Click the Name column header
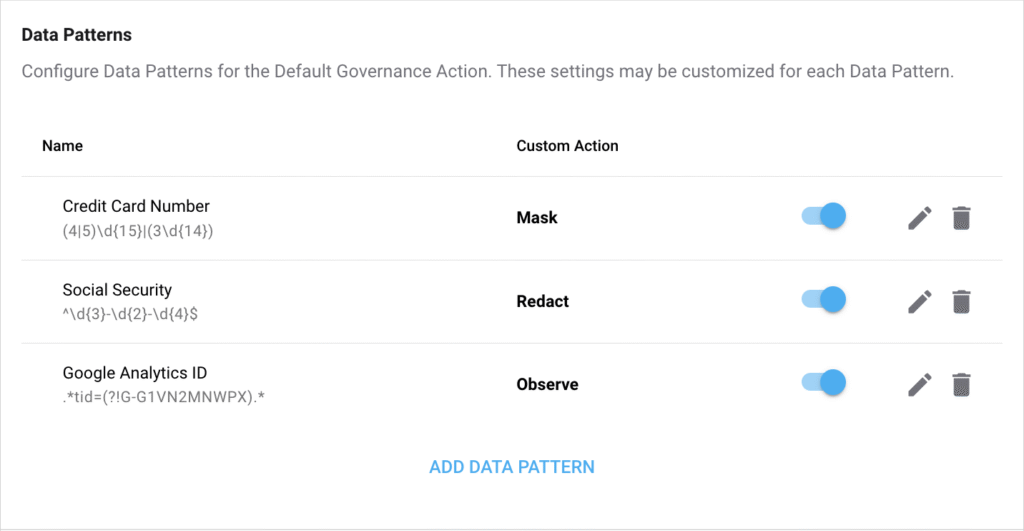This screenshot has height=531, width=1024. [x=62, y=146]
